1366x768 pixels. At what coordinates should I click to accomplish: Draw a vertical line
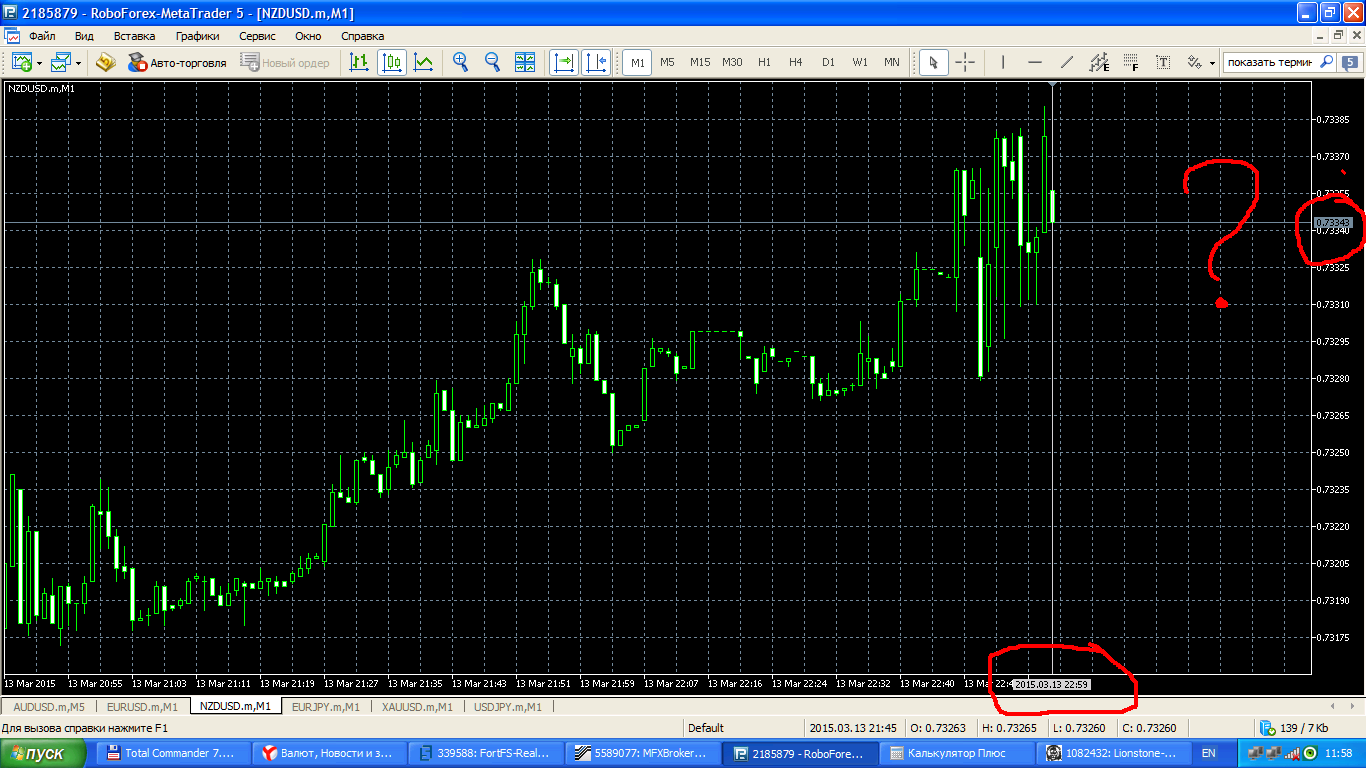[x=1003, y=62]
